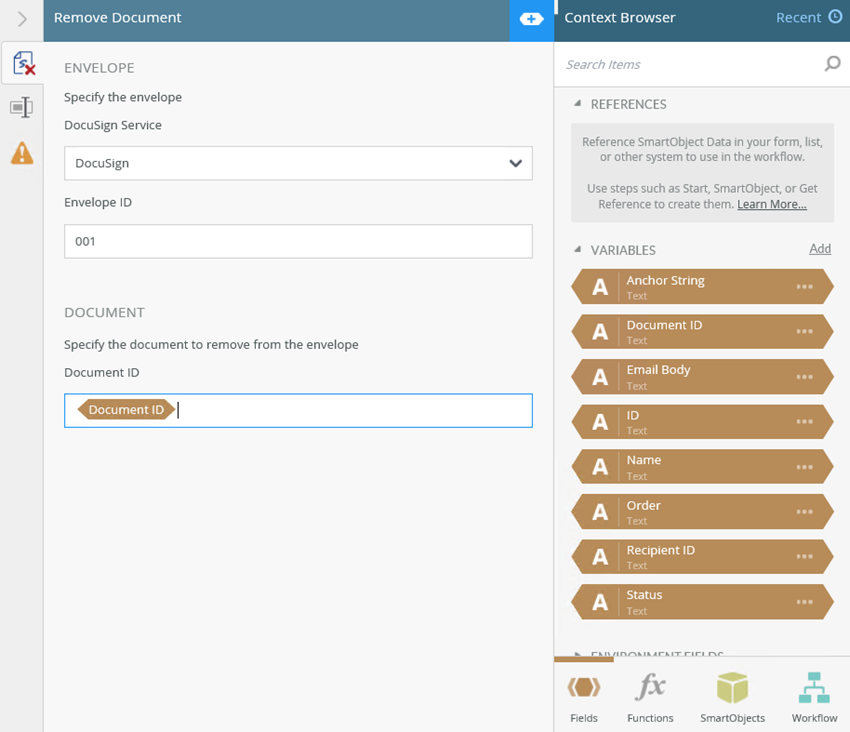Click the Add variable link
This screenshot has width=850, height=732.
pos(819,249)
